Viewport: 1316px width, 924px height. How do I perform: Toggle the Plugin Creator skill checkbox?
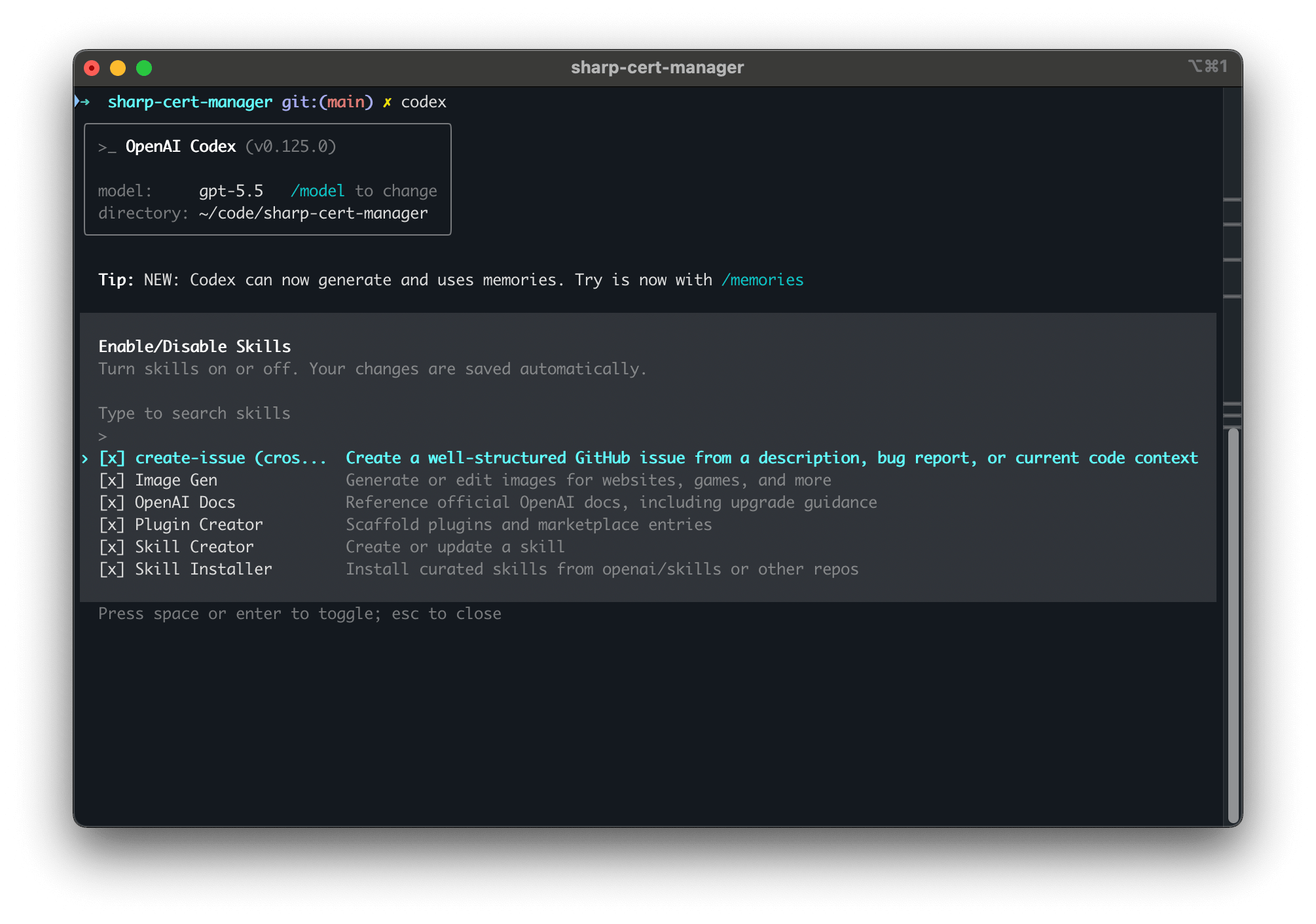pos(112,525)
